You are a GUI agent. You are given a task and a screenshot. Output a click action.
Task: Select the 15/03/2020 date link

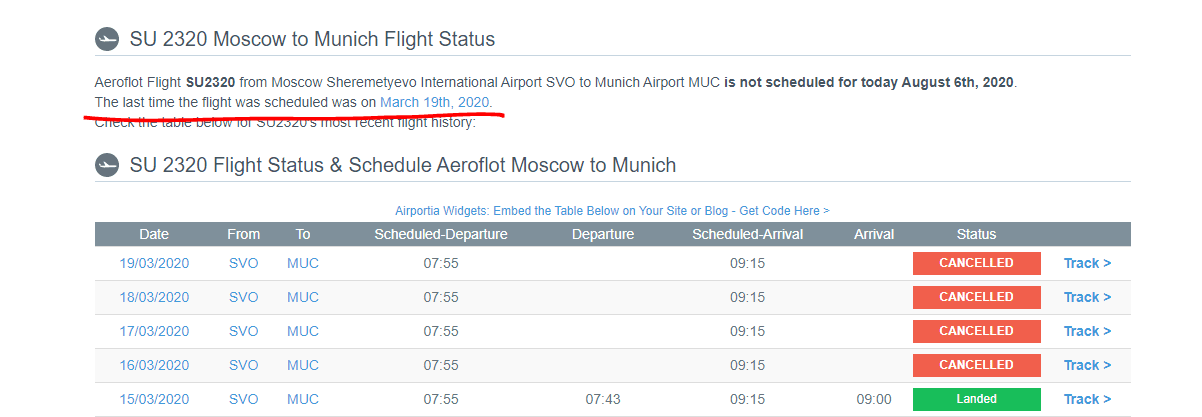pos(154,399)
